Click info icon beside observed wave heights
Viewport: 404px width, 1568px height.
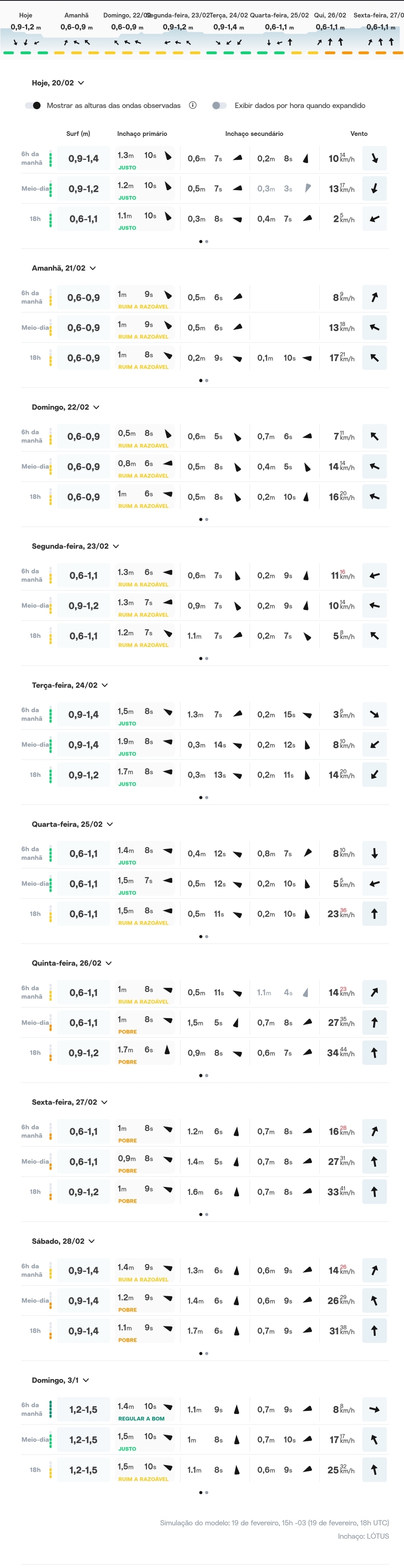tap(193, 105)
